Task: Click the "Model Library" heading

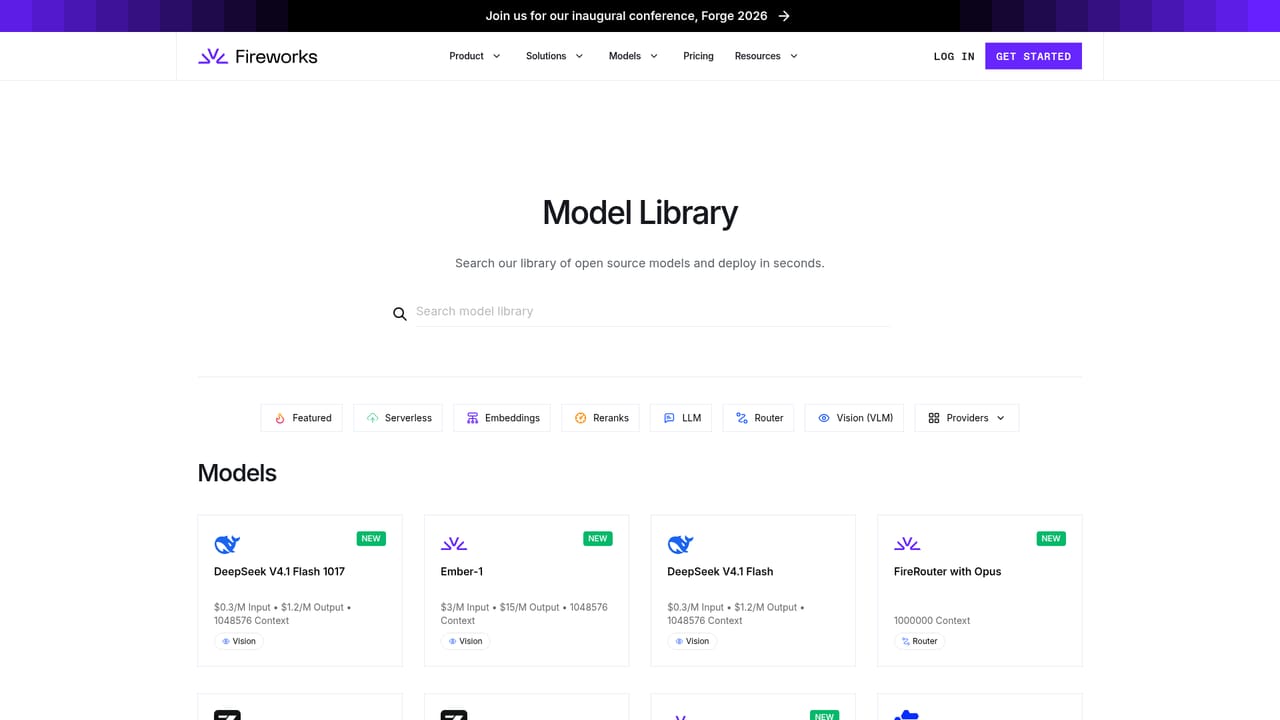Action: click(x=640, y=213)
